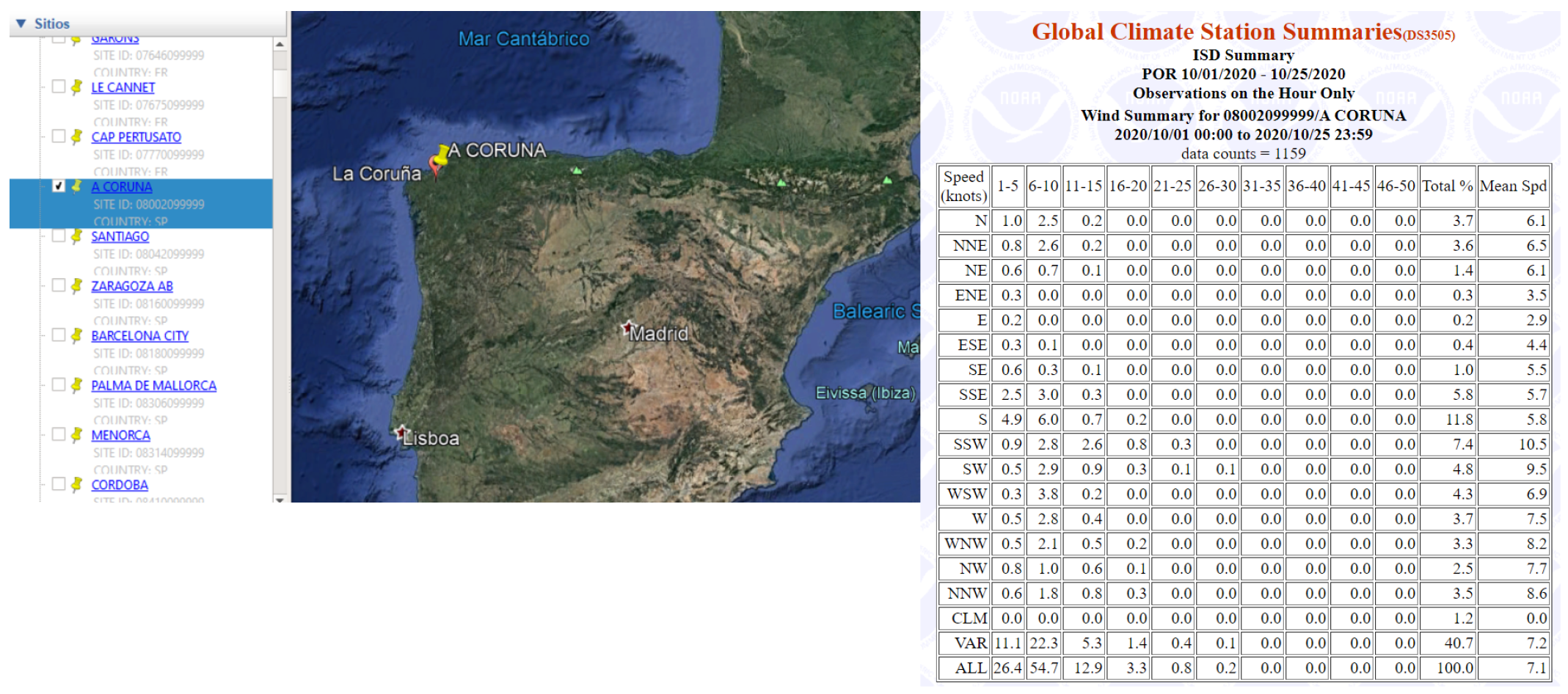Open the ZARAGOZA AB site link

click(x=132, y=286)
